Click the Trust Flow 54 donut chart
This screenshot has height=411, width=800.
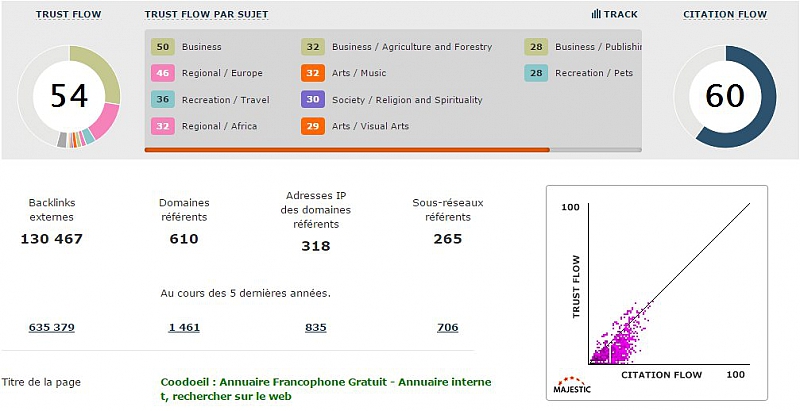[x=70, y=96]
